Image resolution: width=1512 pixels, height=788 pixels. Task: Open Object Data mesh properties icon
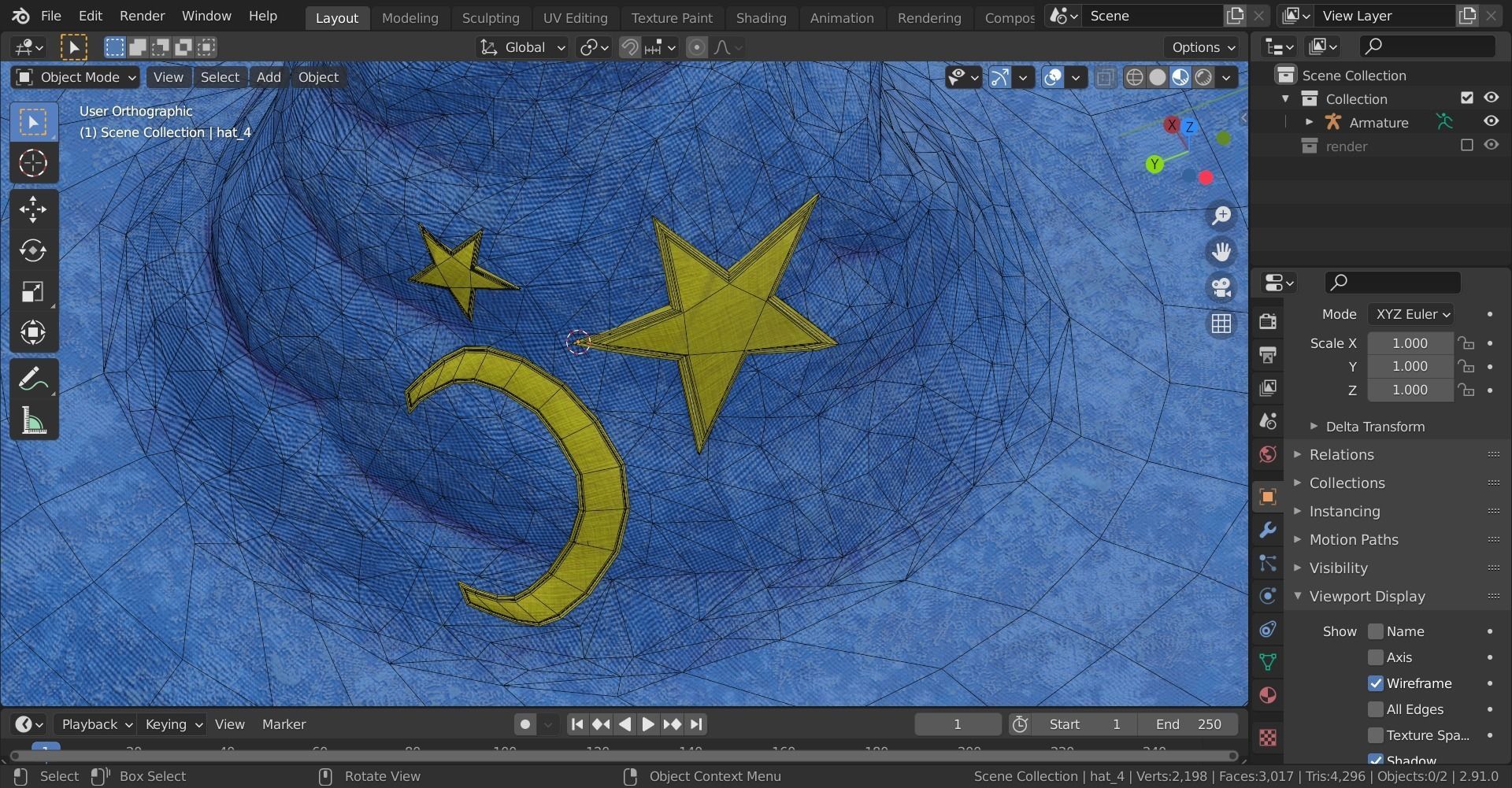click(x=1268, y=662)
